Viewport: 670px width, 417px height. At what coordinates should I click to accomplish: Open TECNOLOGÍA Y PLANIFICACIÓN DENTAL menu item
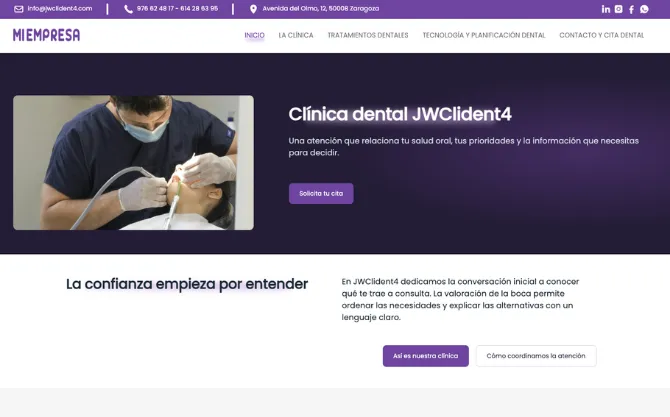point(484,35)
